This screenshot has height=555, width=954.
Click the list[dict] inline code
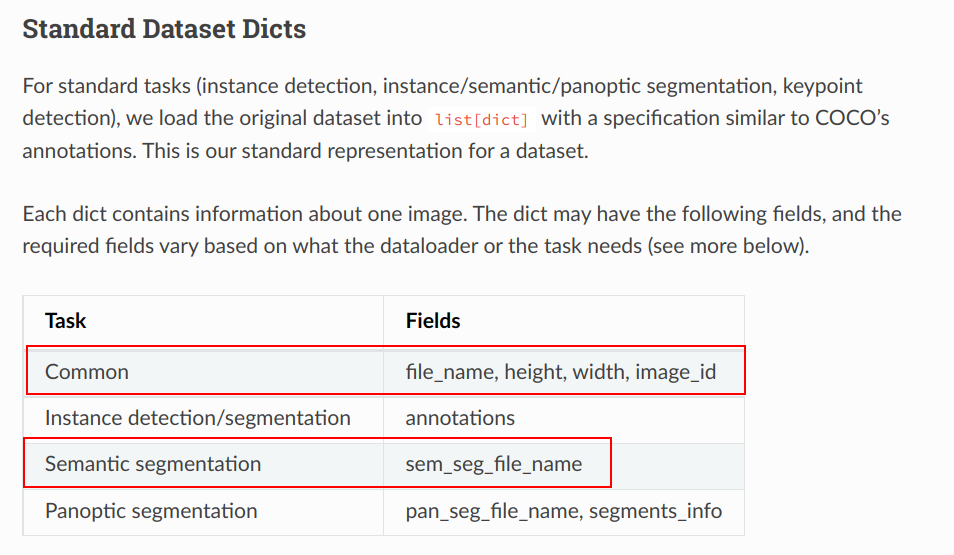[481, 119]
